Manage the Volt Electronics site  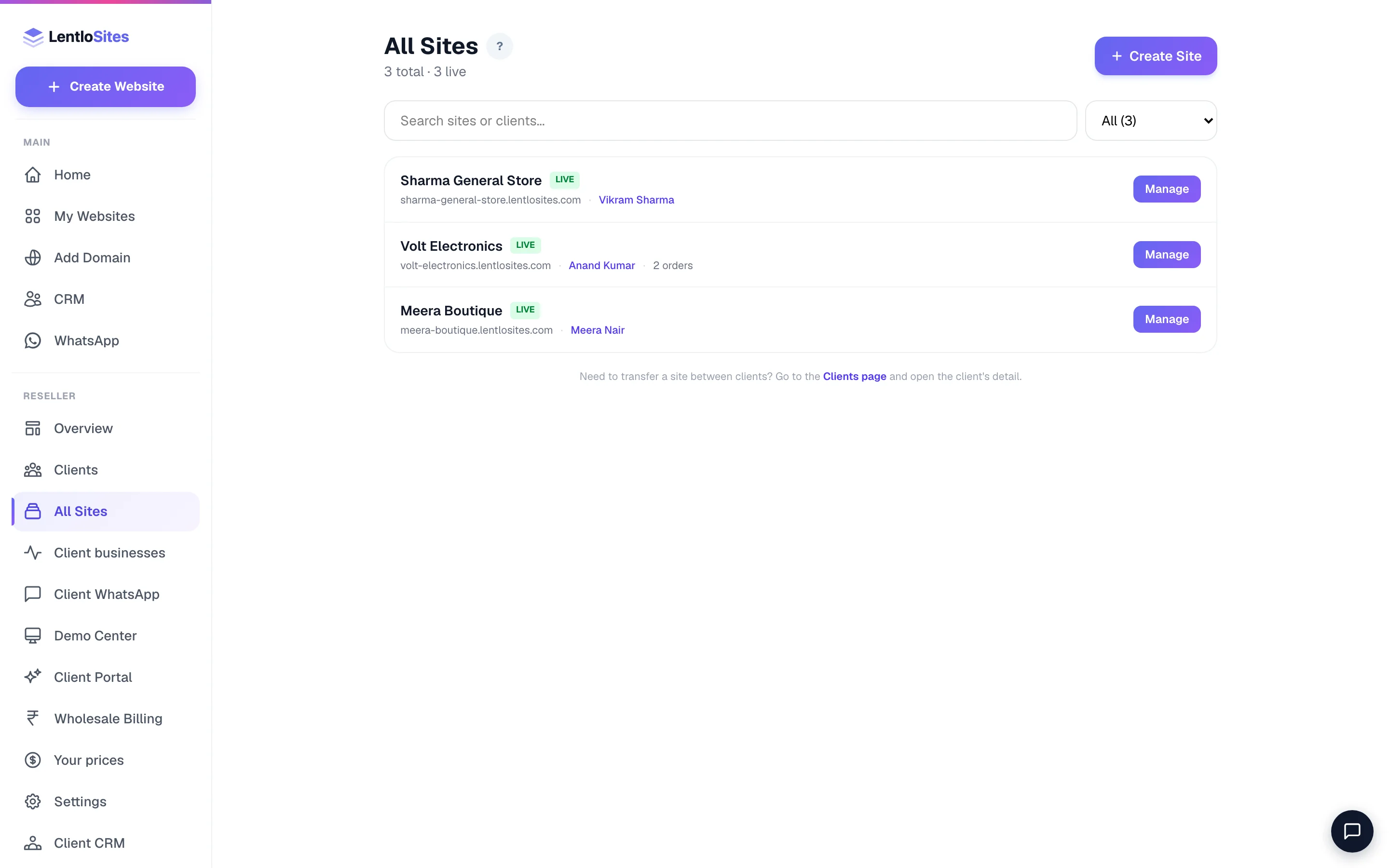[x=1166, y=254]
